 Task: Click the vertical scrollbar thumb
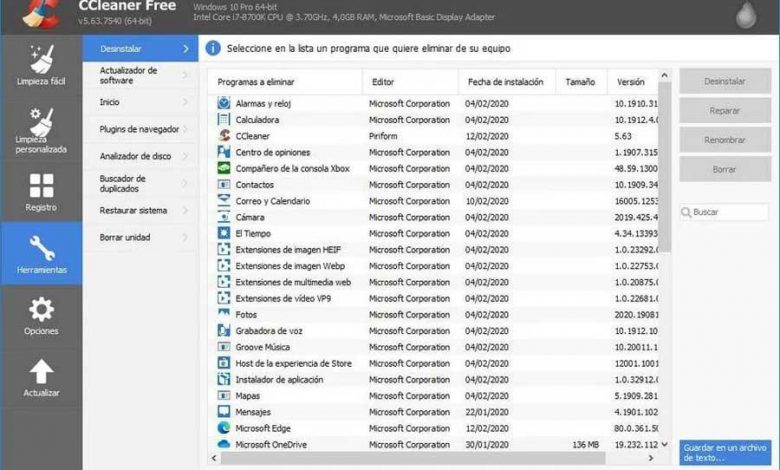click(665, 168)
